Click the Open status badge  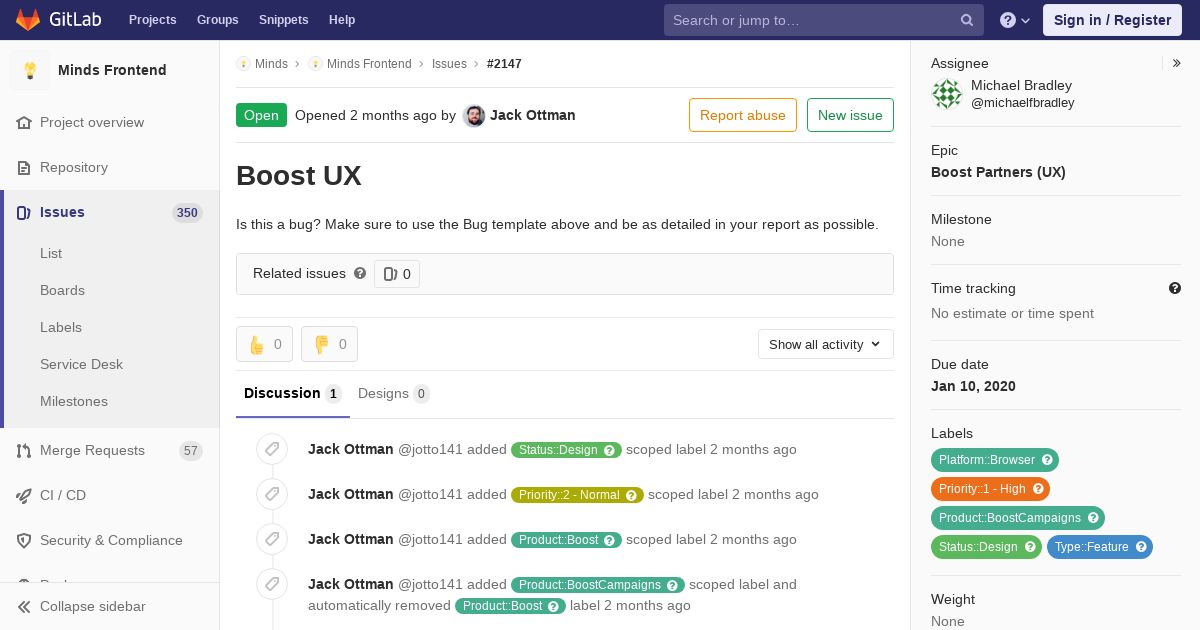261,115
